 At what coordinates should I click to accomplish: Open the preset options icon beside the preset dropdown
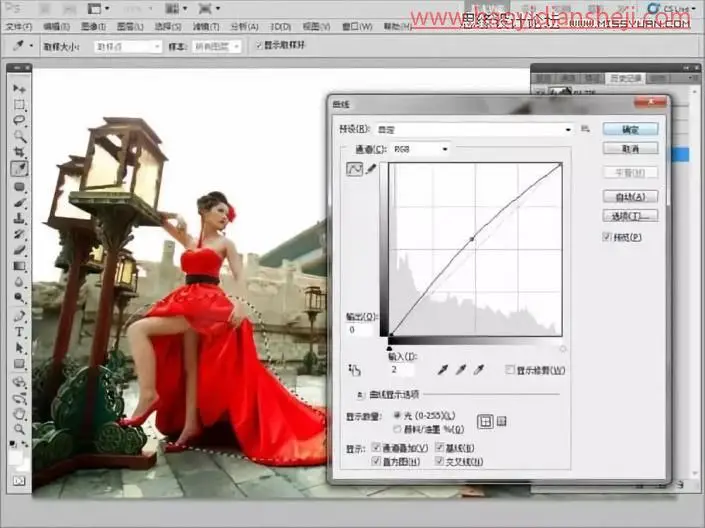click(585, 129)
